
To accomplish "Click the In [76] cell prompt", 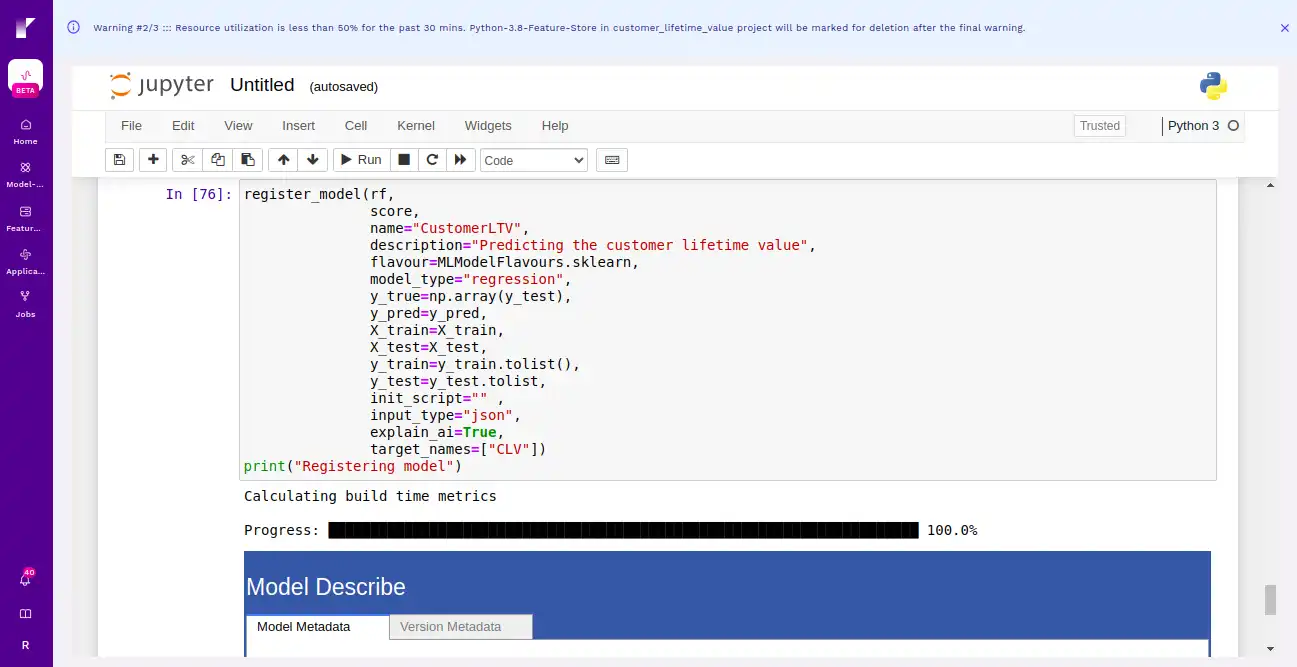I will point(199,194).
